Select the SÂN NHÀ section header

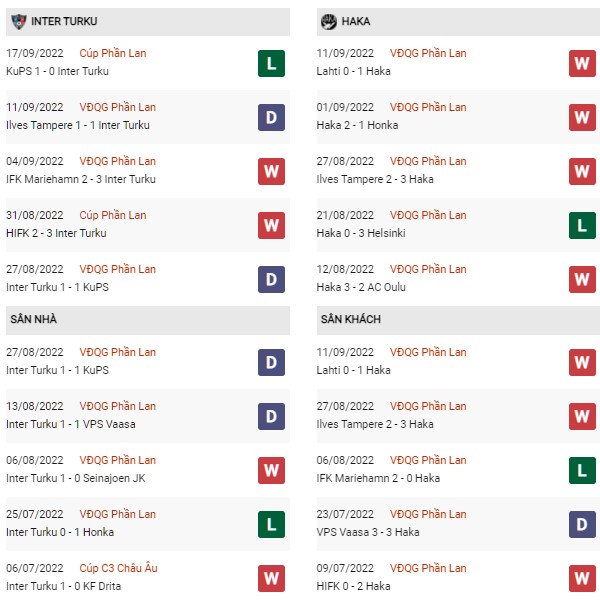[148, 320]
